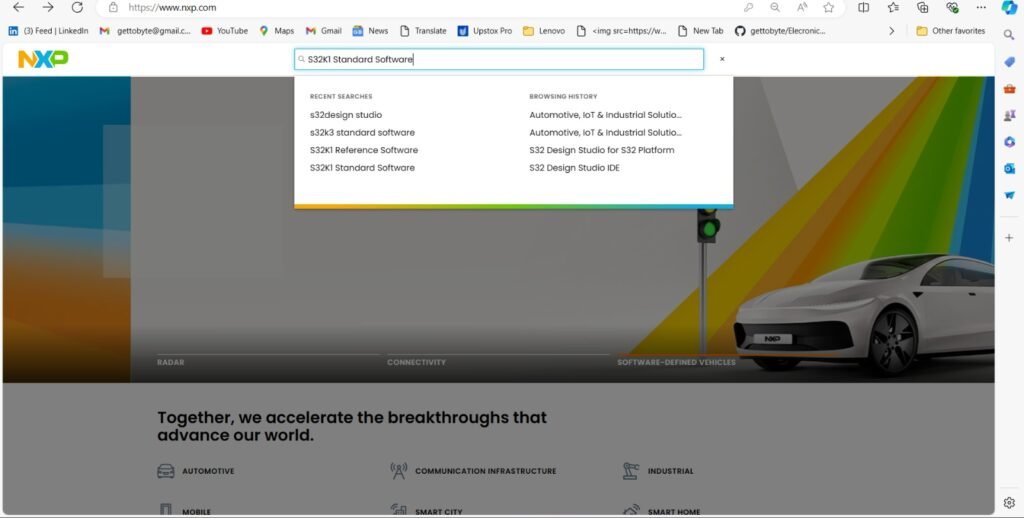
Task: Click the Automotive car icon
Action: [166, 471]
